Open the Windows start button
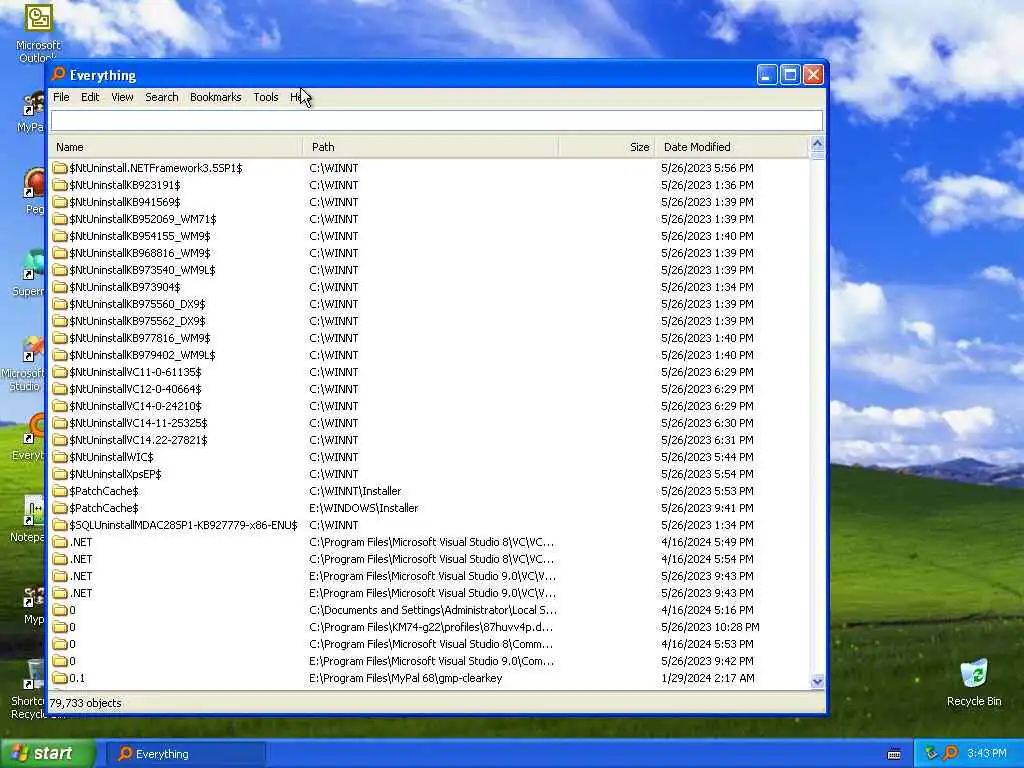 [x=47, y=753]
